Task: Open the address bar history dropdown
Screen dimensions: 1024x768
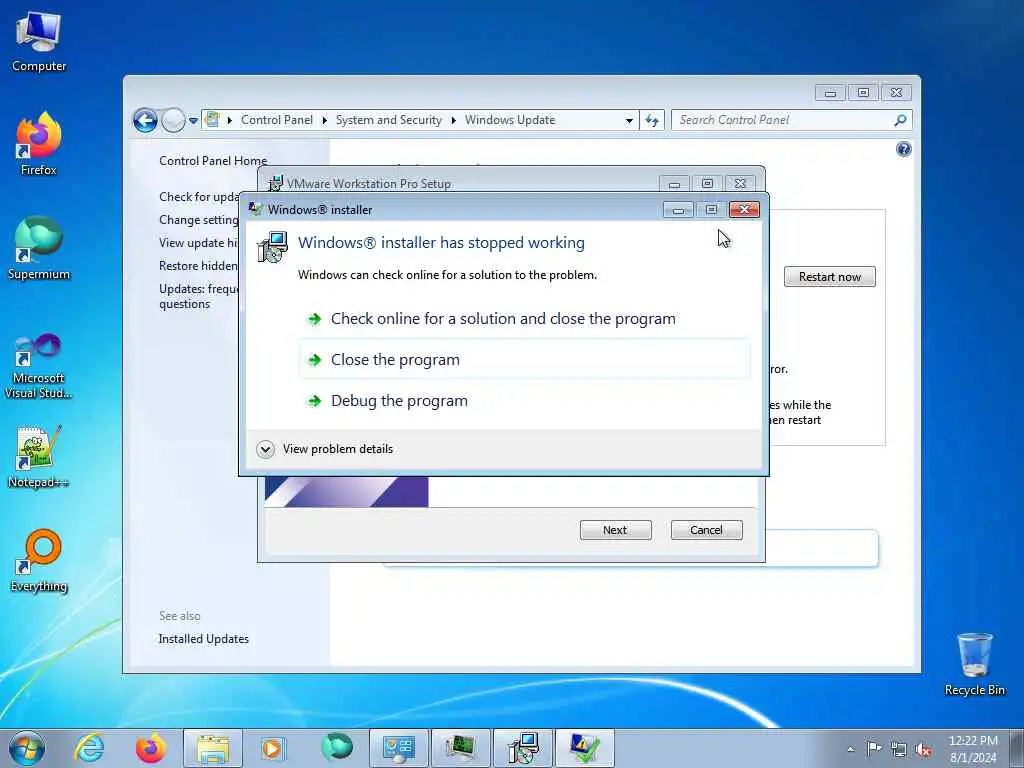Action: pyautogui.click(x=629, y=120)
